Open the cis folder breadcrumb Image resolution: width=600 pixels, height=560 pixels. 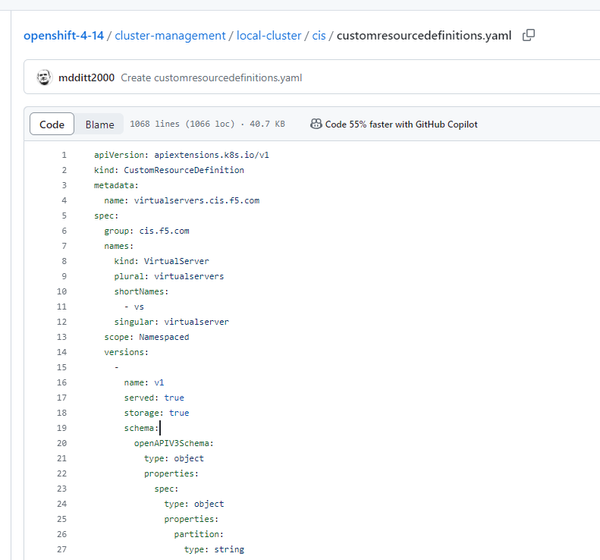coord(319,36)
